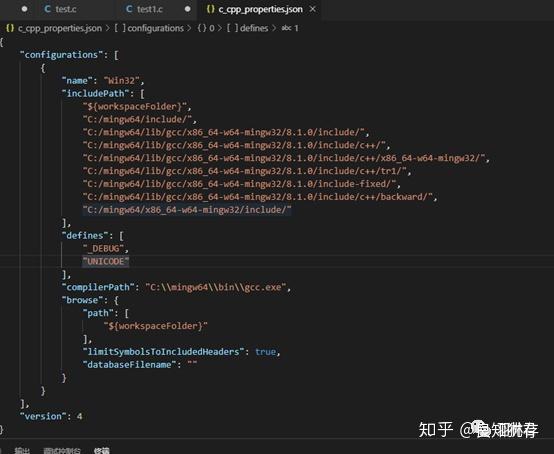Click the path ending in c++/backward/

pyautogui.click(x=258, y=197)
